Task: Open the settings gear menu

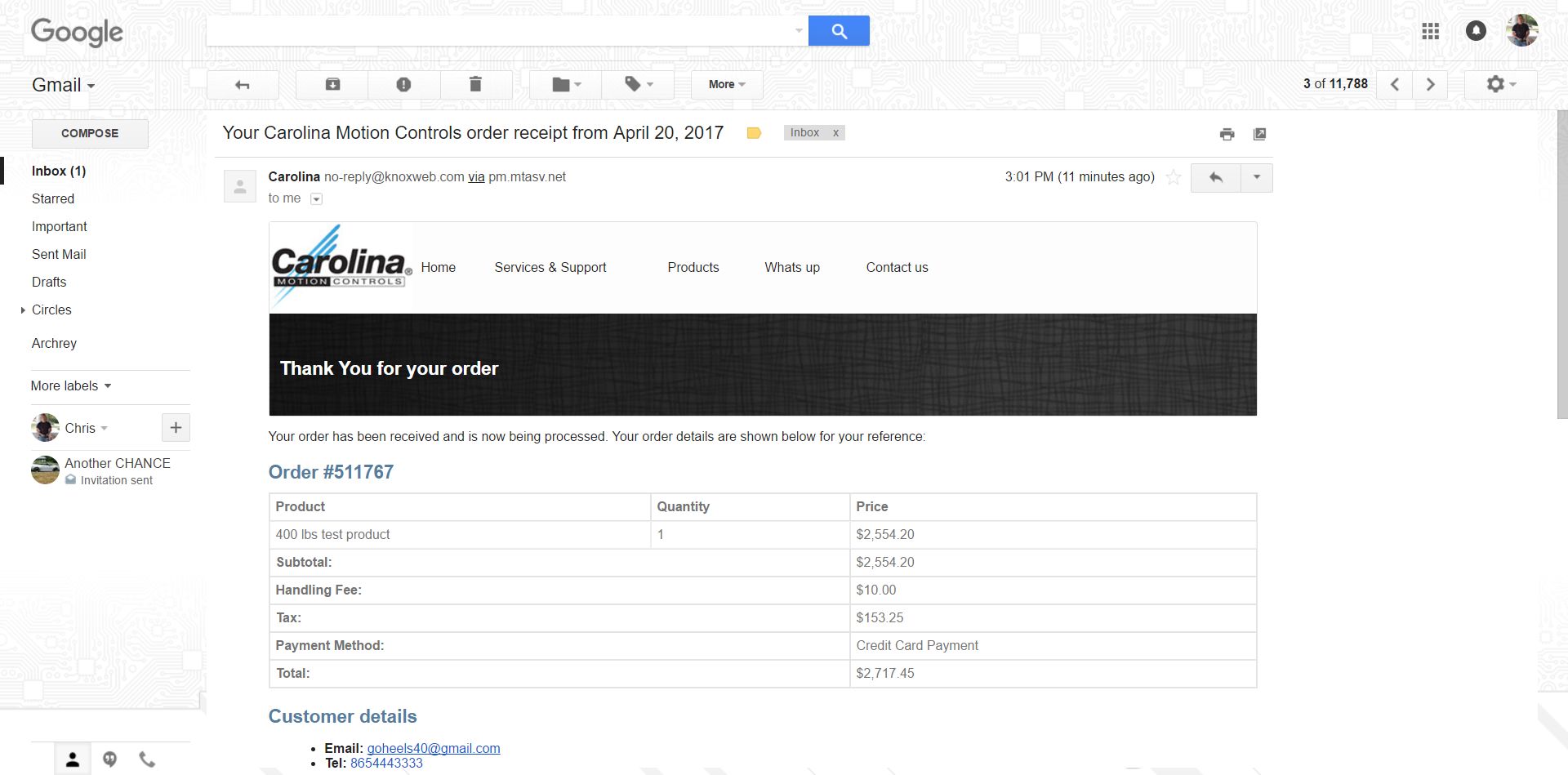Action: coord(1501,84)
